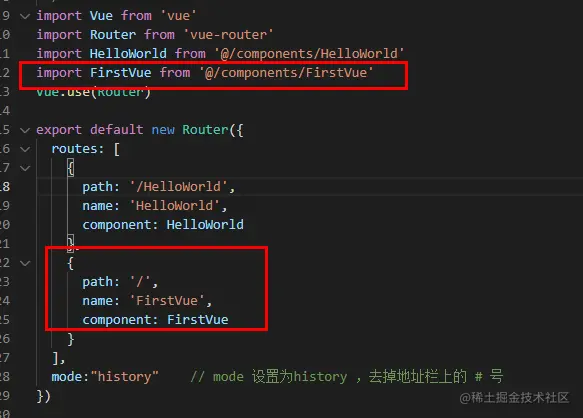Click name: 'FirstVue' line
This screenshot has height=418, width=583.
click(x=147, y=301)
